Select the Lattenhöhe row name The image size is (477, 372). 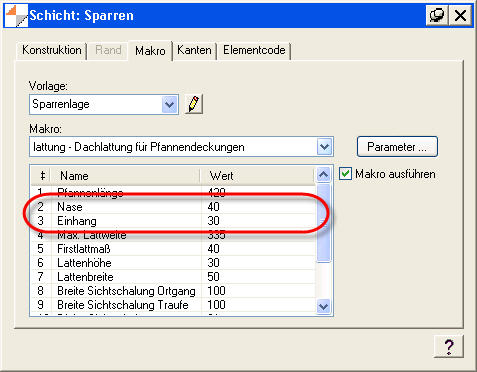click(x=84, y=263)
